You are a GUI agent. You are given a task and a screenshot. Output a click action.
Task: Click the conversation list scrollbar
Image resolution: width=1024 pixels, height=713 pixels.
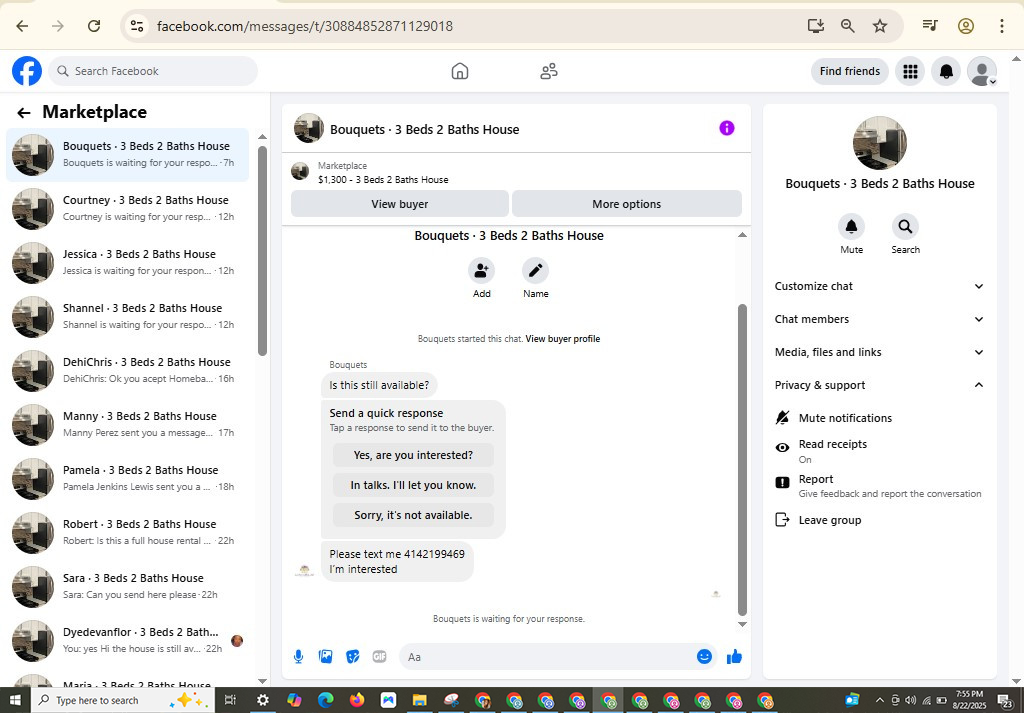[x=263, y=251]
